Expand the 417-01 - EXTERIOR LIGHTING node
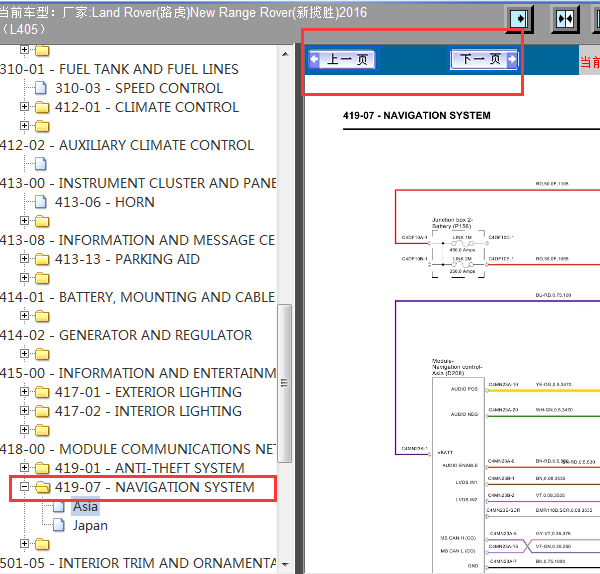Image resolution: width=600 pixels, height=574 pixels. [24, 391]
